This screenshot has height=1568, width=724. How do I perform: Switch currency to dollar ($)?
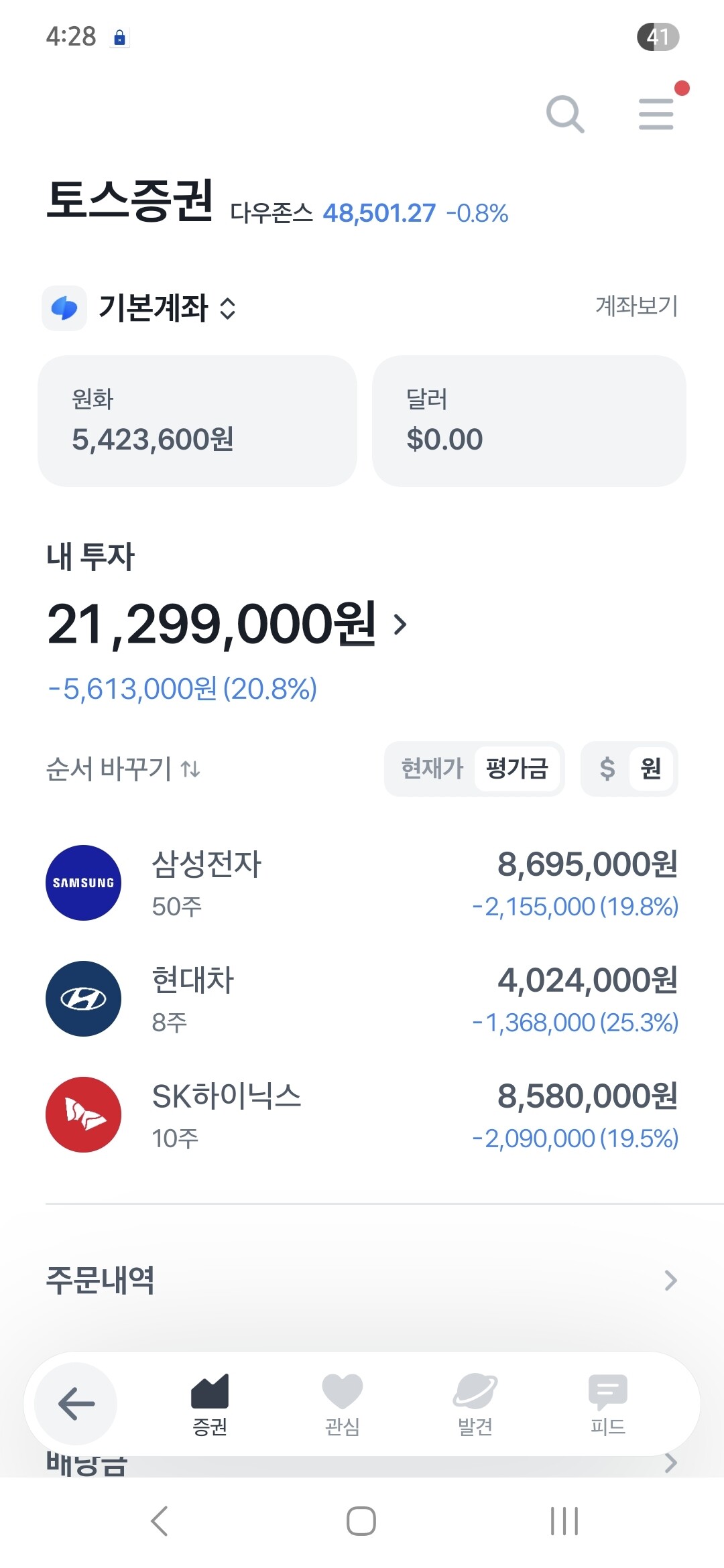(x=607, y=769)
